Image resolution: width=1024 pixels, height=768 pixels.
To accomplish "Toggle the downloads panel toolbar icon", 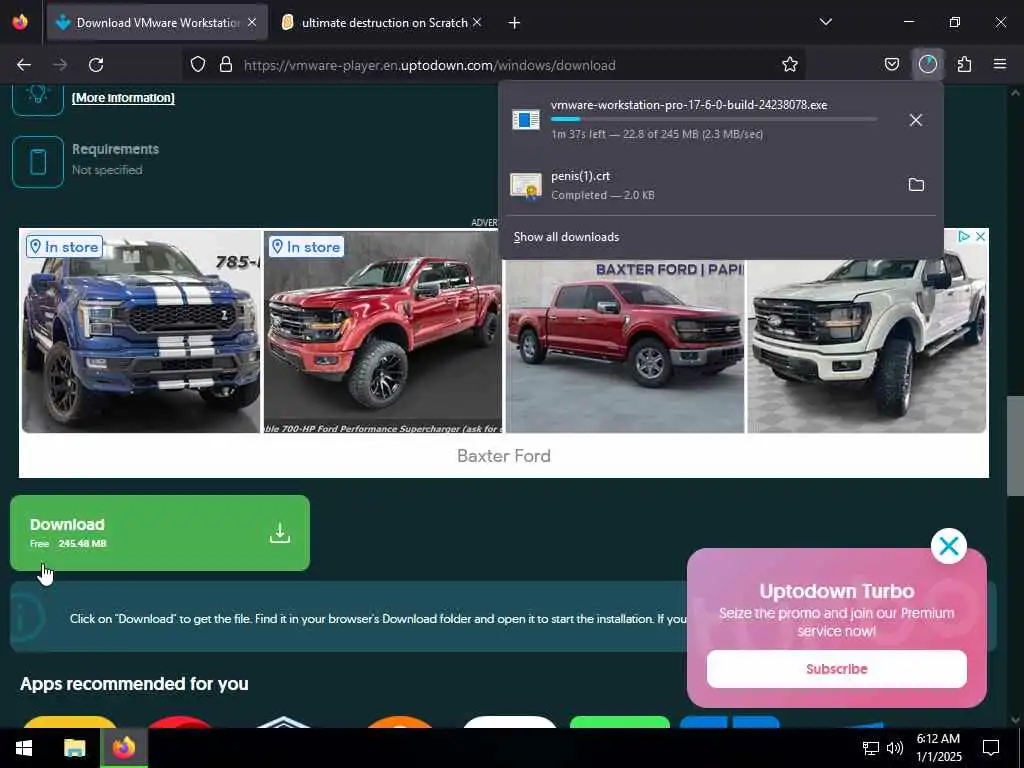I will (x=928, y=65).
